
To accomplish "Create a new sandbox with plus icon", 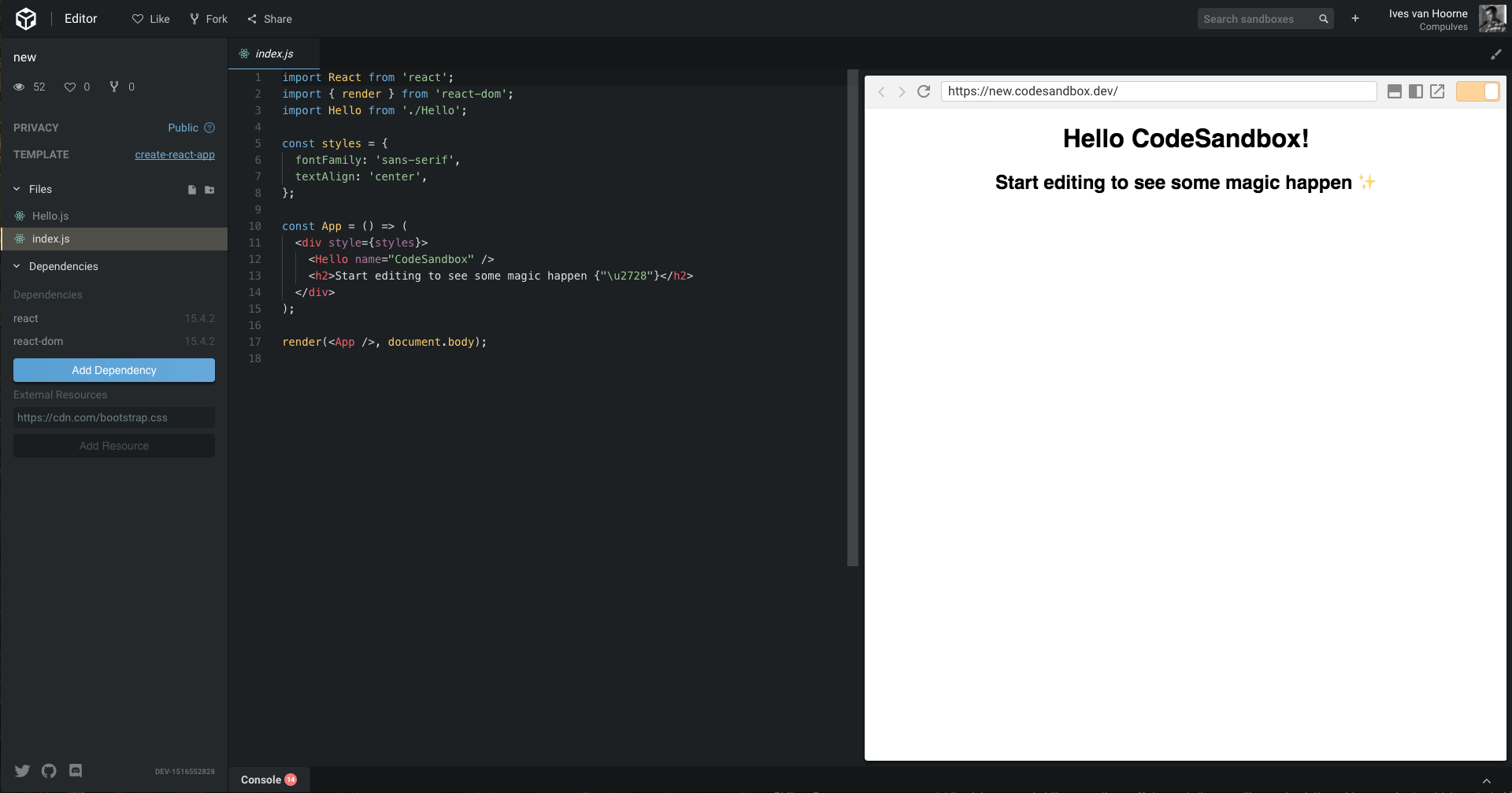I will tap(1355, 19).
